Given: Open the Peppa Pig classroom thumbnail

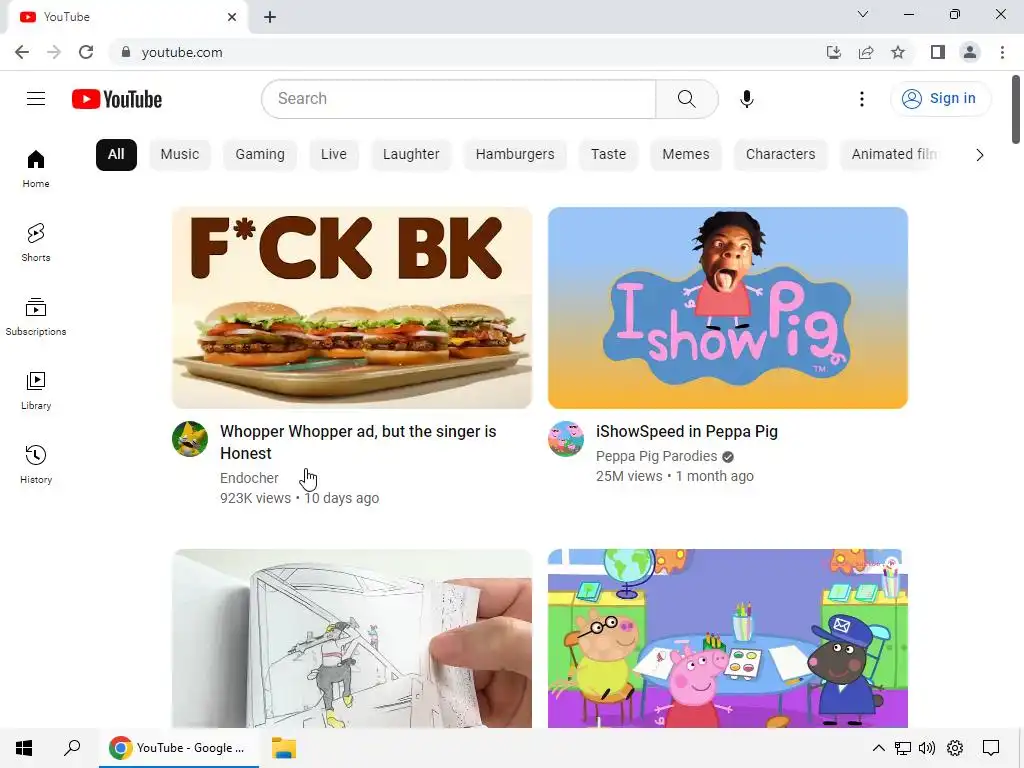Looking at the screenshot, I should click(728, 638).
